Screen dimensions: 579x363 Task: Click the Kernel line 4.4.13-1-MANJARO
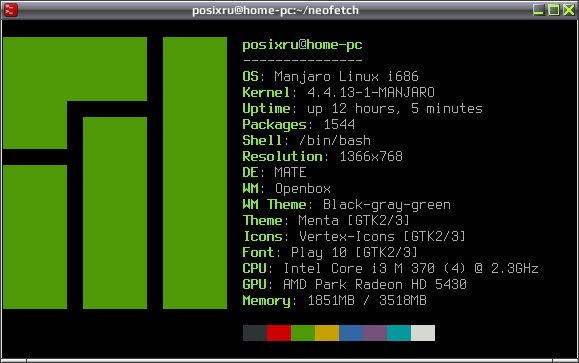[x=338, y=93]
